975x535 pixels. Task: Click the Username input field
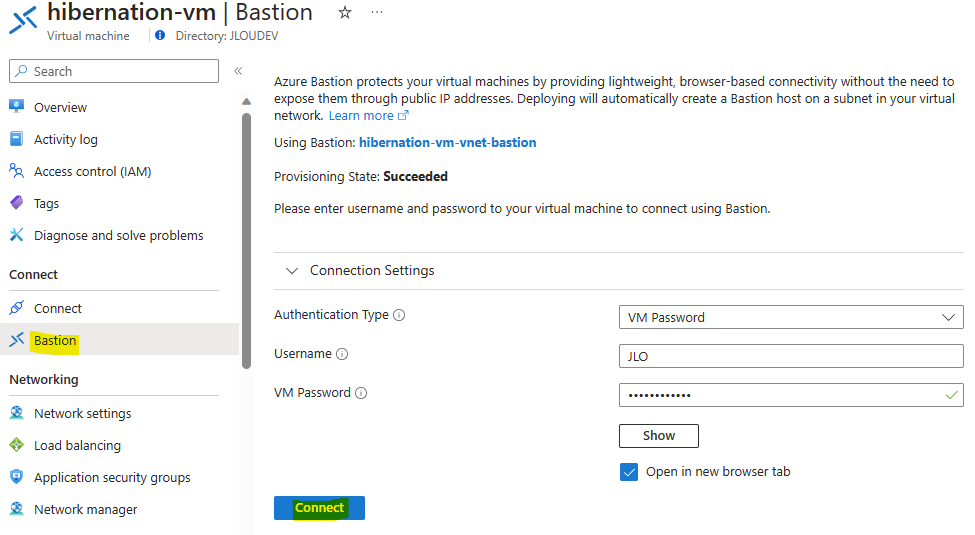791,356
